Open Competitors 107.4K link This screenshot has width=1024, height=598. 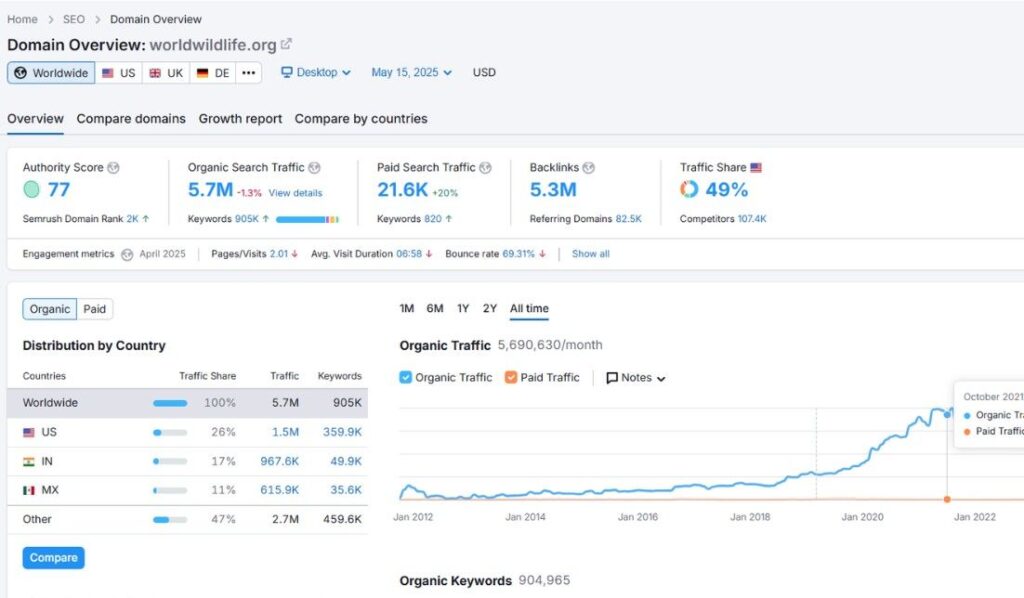pyautogui.click(x=752, y=219)
